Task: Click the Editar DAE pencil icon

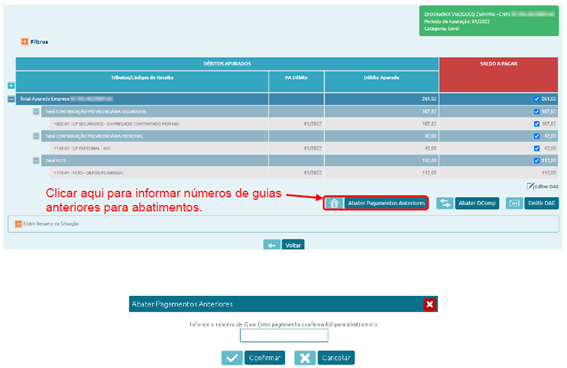Action: click(x=530, y=186)
